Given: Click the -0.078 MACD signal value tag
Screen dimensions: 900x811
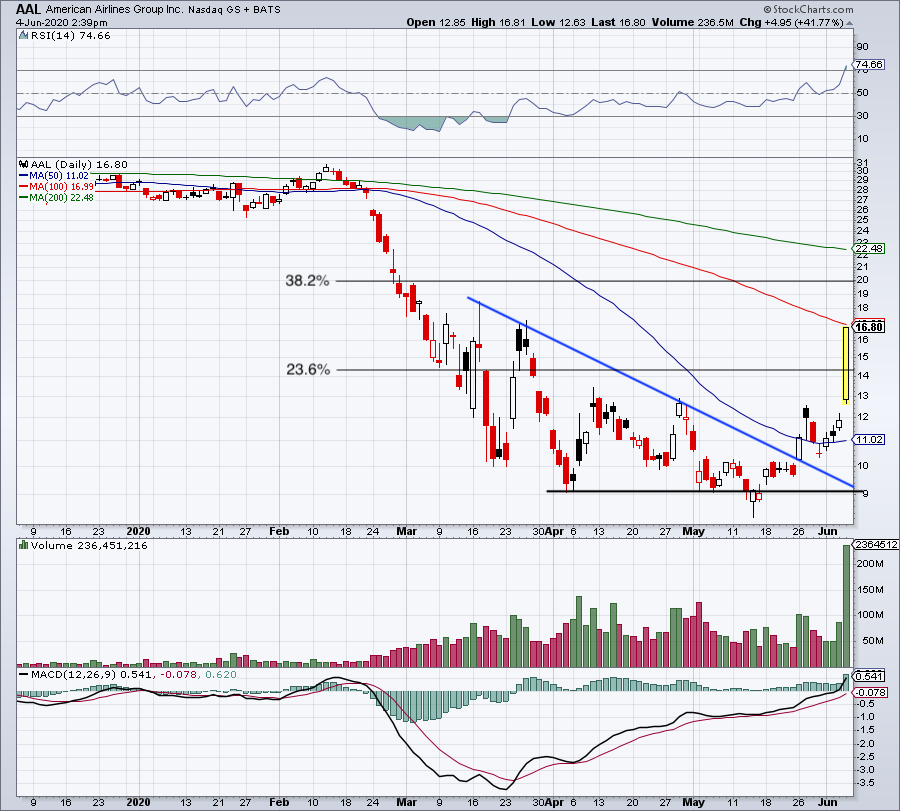Looking at the screenshot, I should tap(871, 693).
